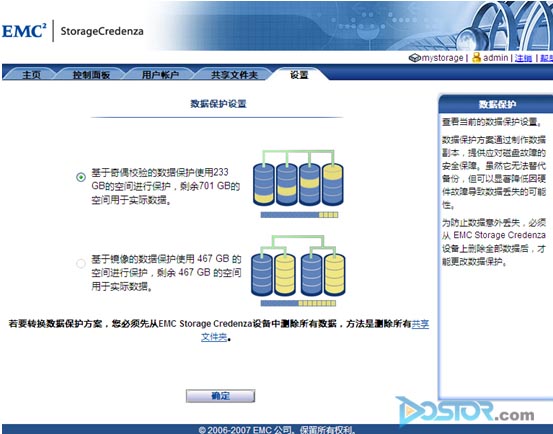Follow the 共享文件夹 link in the notice text

click(420, 324)
